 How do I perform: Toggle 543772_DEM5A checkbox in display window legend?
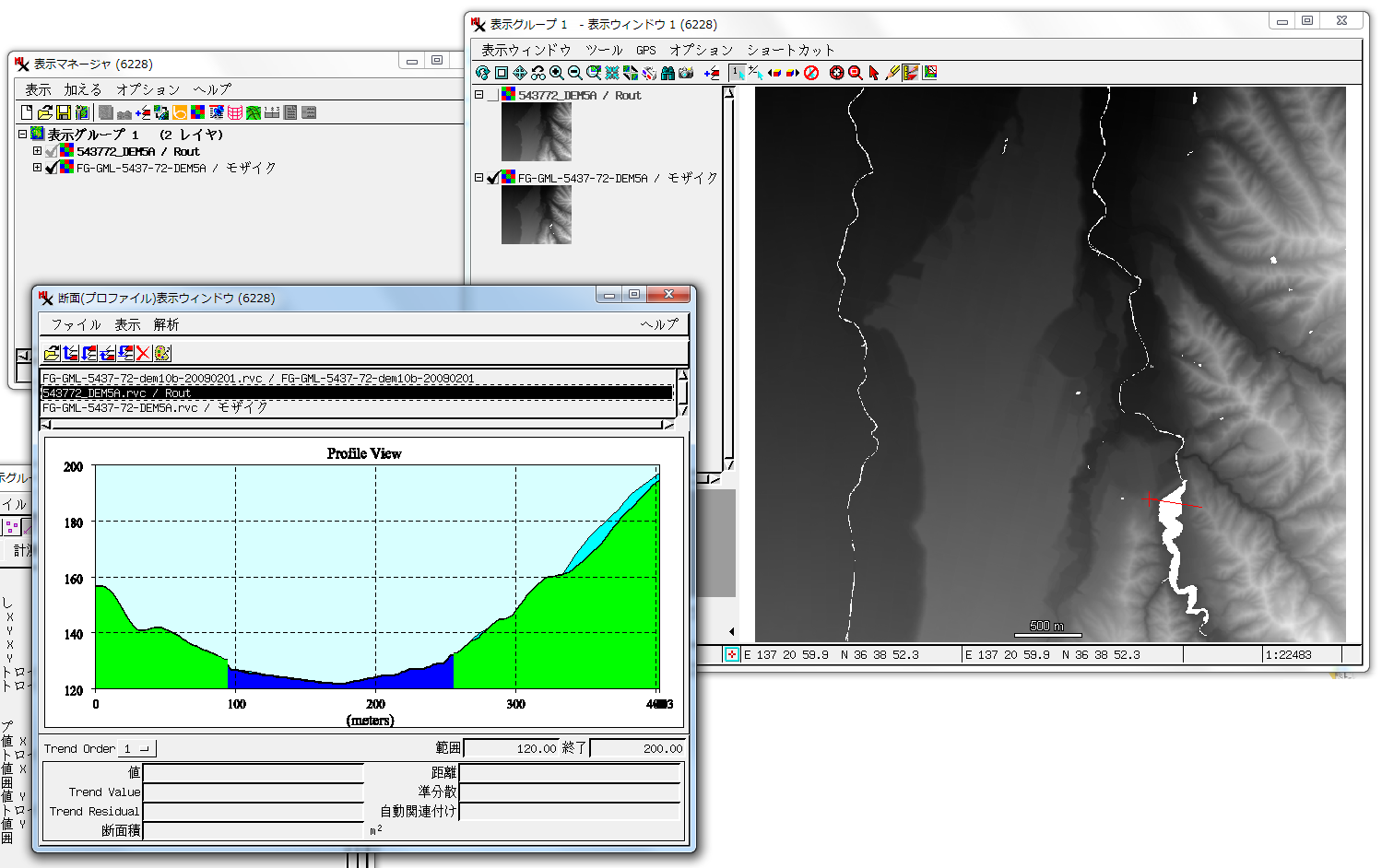[x=493, y=95]
